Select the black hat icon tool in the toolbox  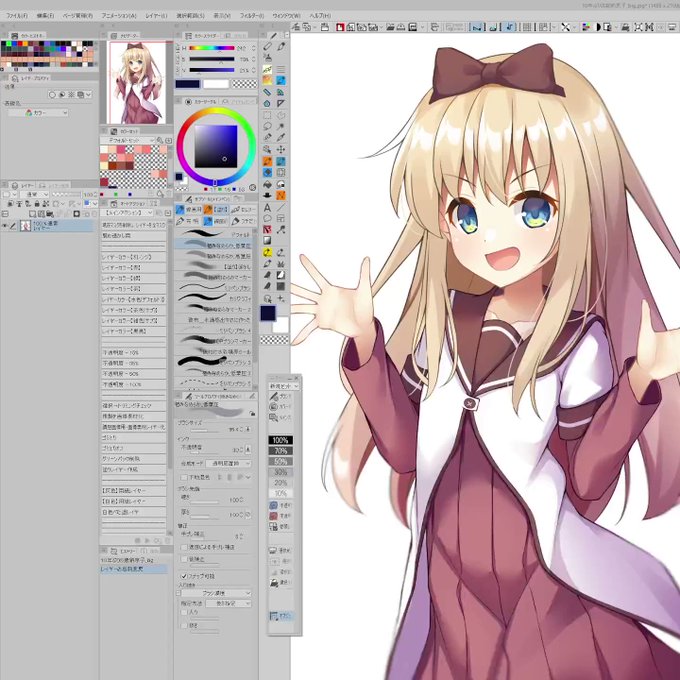267,196
